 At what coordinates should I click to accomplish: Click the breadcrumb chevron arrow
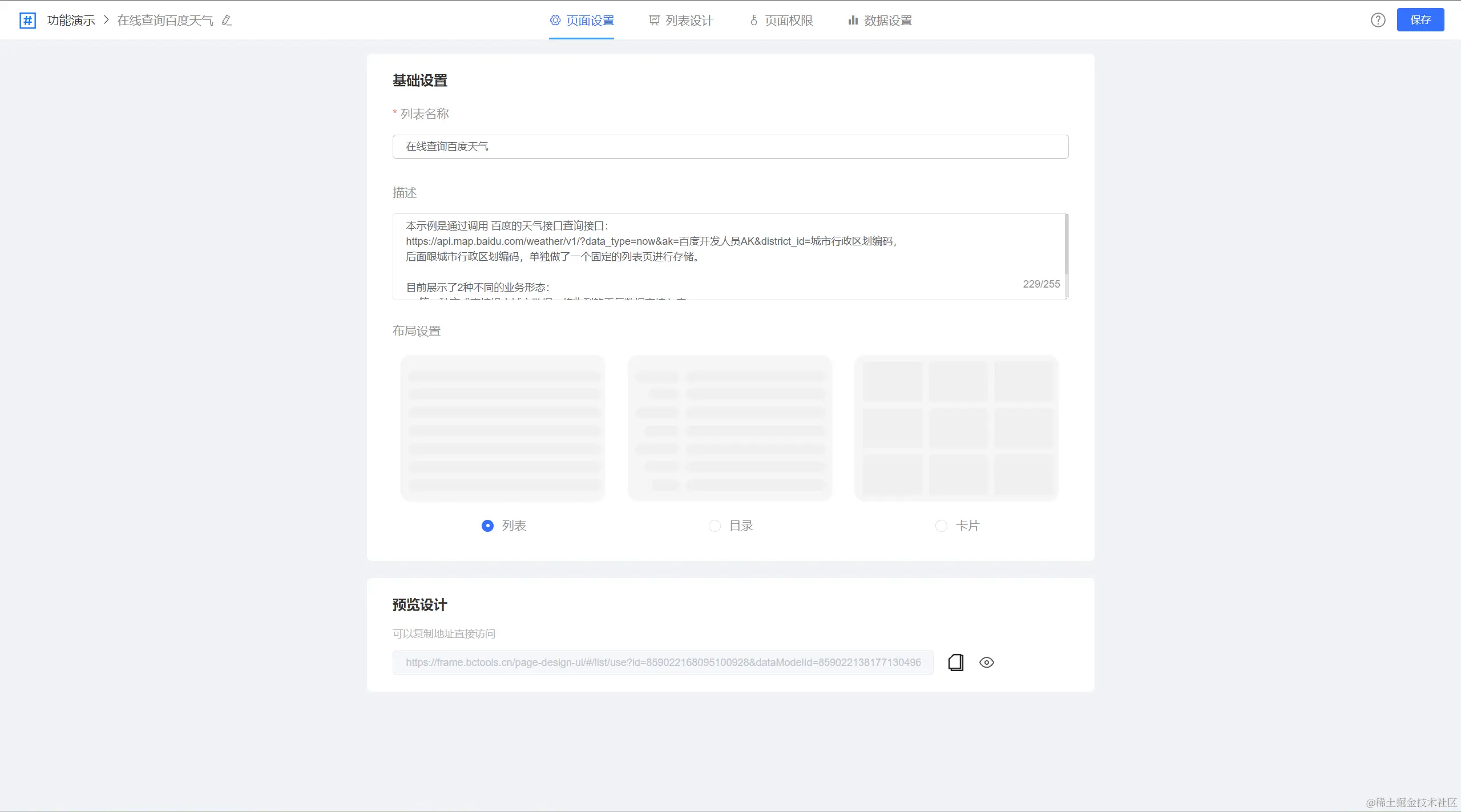[x=106, y=21]
